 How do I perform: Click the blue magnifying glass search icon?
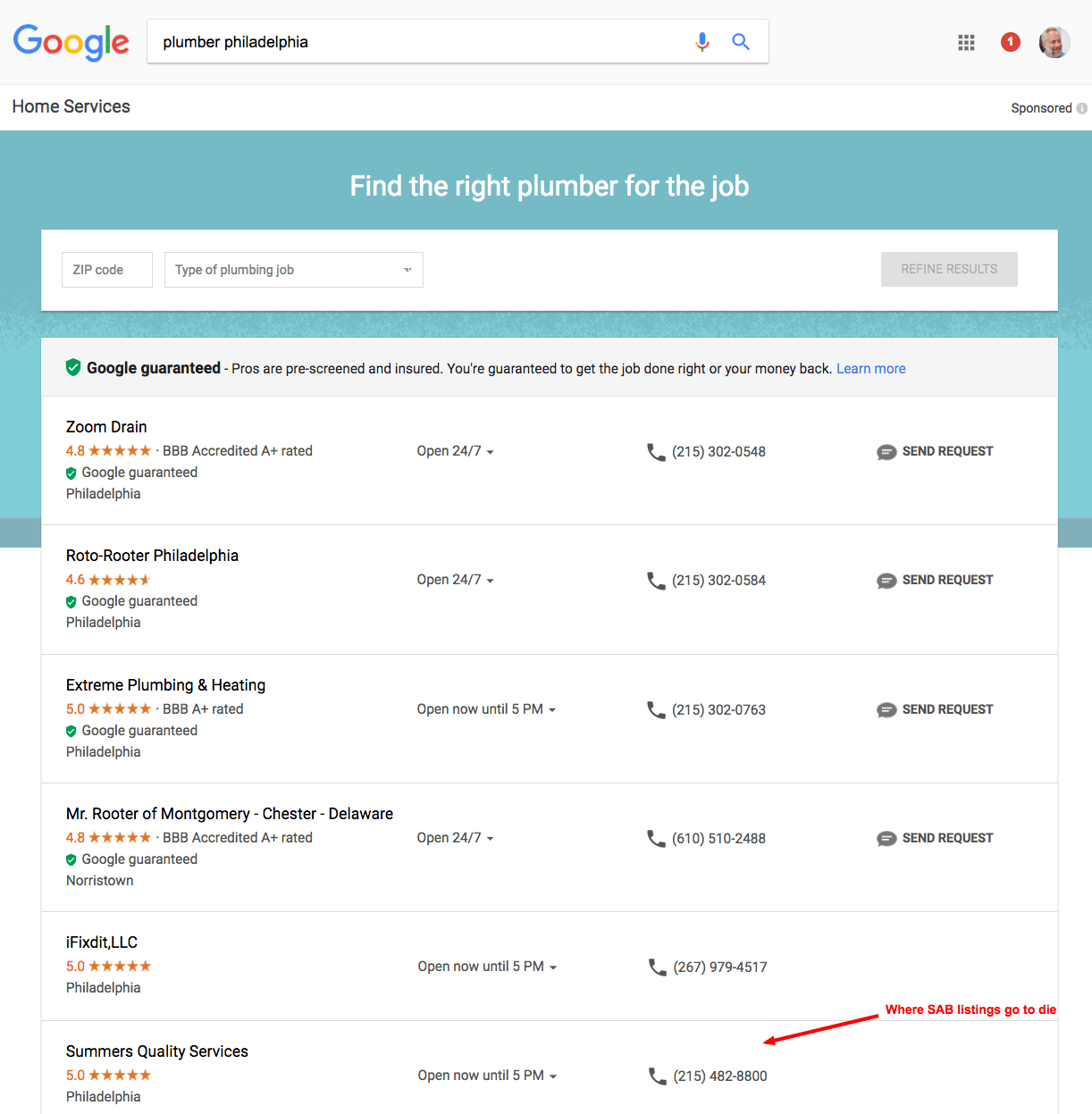(741, 41)
